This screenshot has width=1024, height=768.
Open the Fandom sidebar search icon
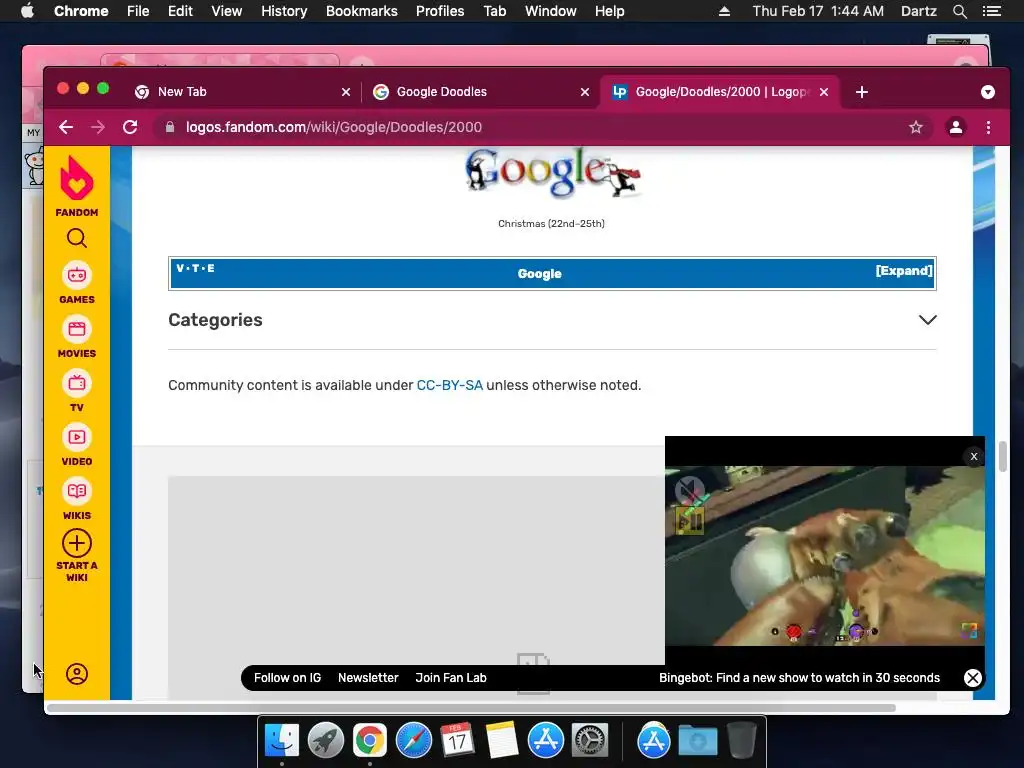[76, 238]
